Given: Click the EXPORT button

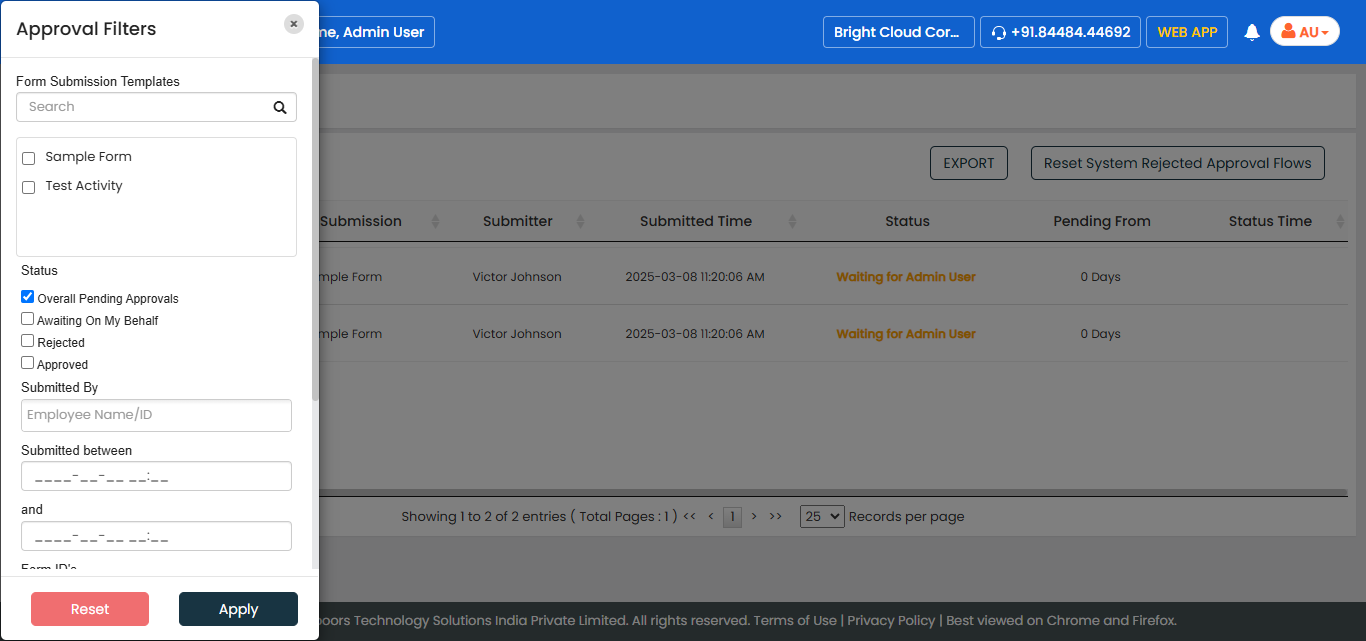Looking at the screenshot, I should click(x=968, y=163).
